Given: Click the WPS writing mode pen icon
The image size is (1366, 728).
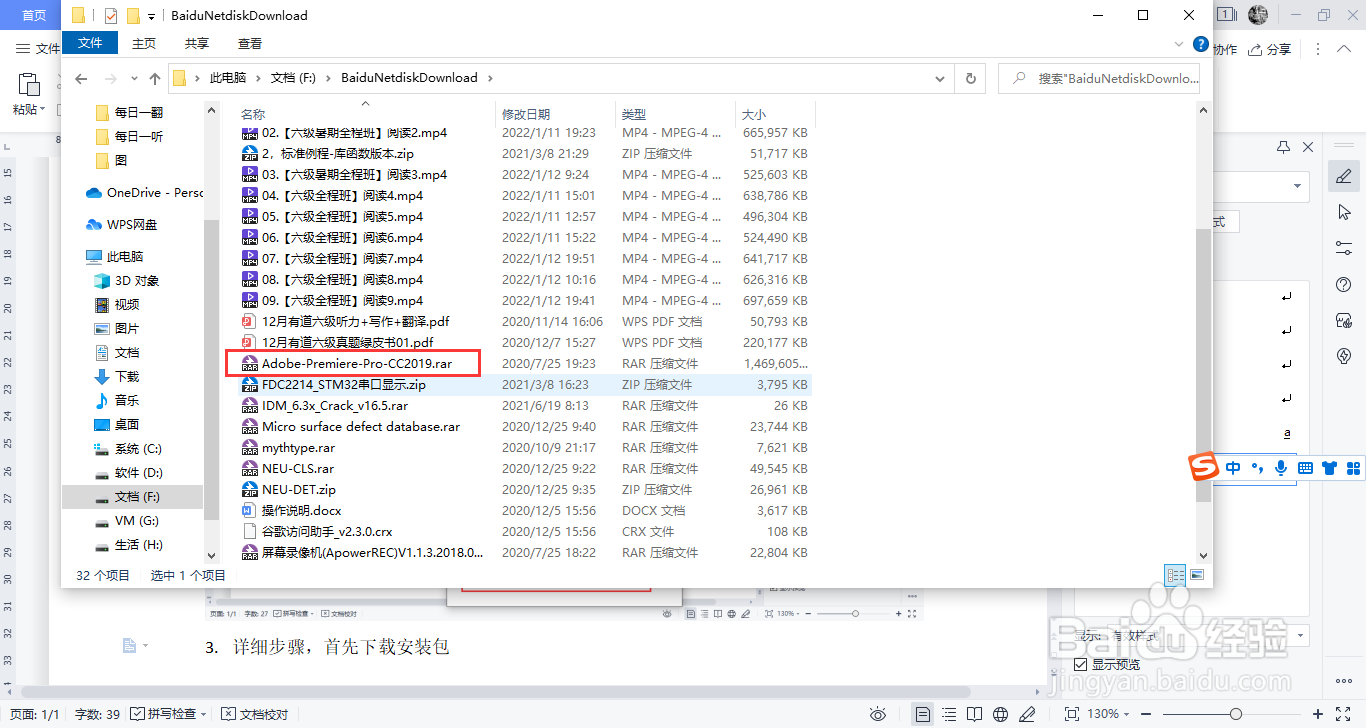Looking at the screenshot, I should point(1027,714).
